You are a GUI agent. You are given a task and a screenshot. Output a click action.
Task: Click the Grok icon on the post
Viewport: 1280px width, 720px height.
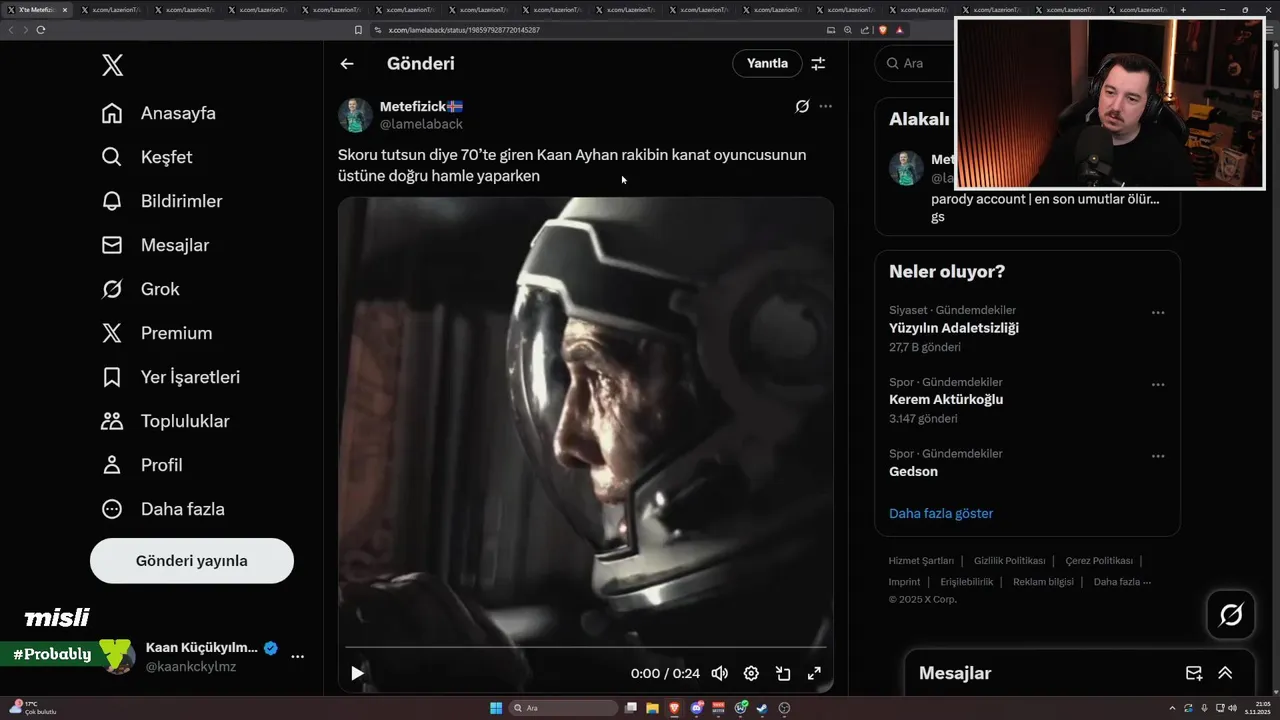(x=802, y=106)
